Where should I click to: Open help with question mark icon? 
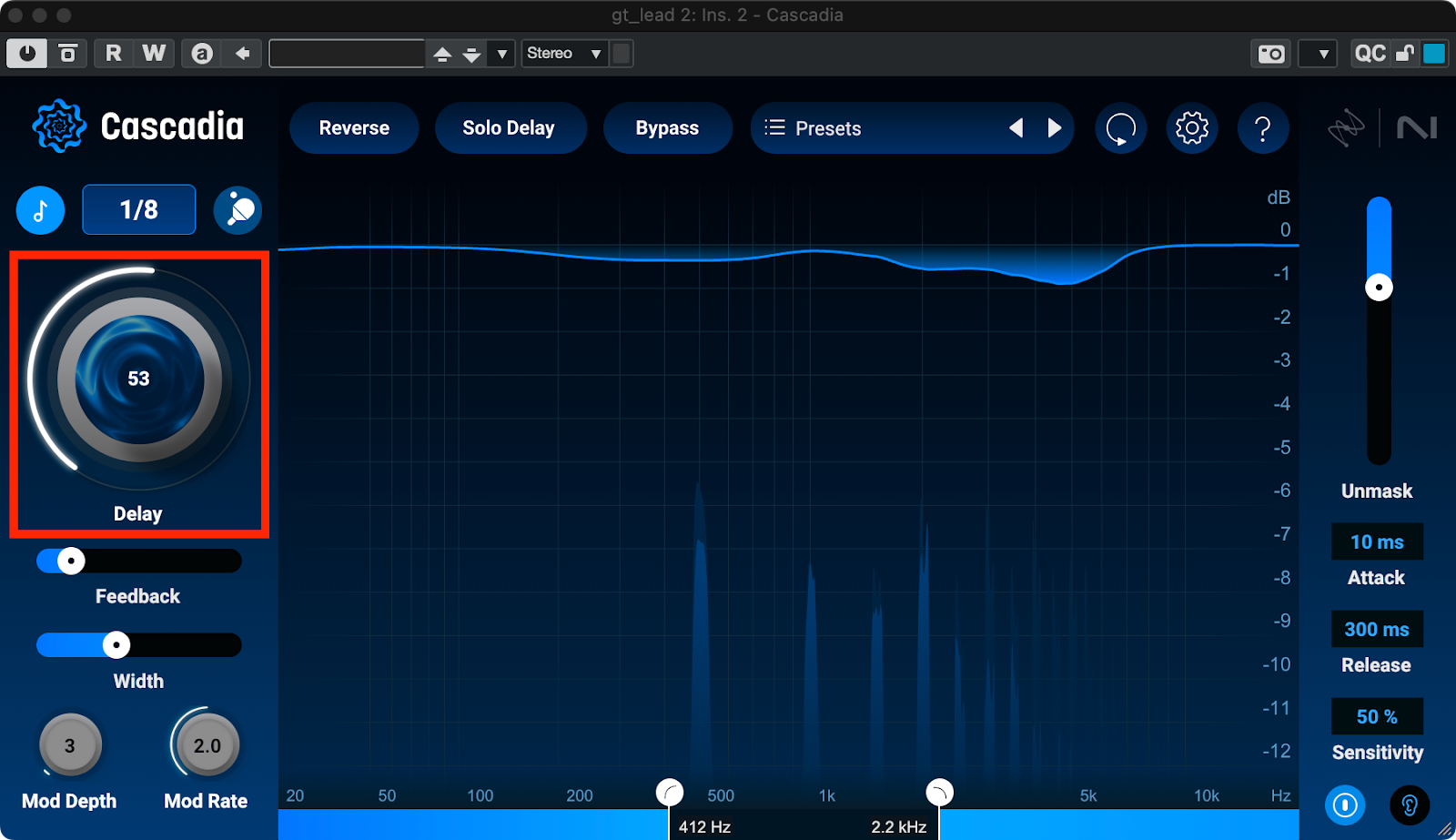[x=1263, y=128]
